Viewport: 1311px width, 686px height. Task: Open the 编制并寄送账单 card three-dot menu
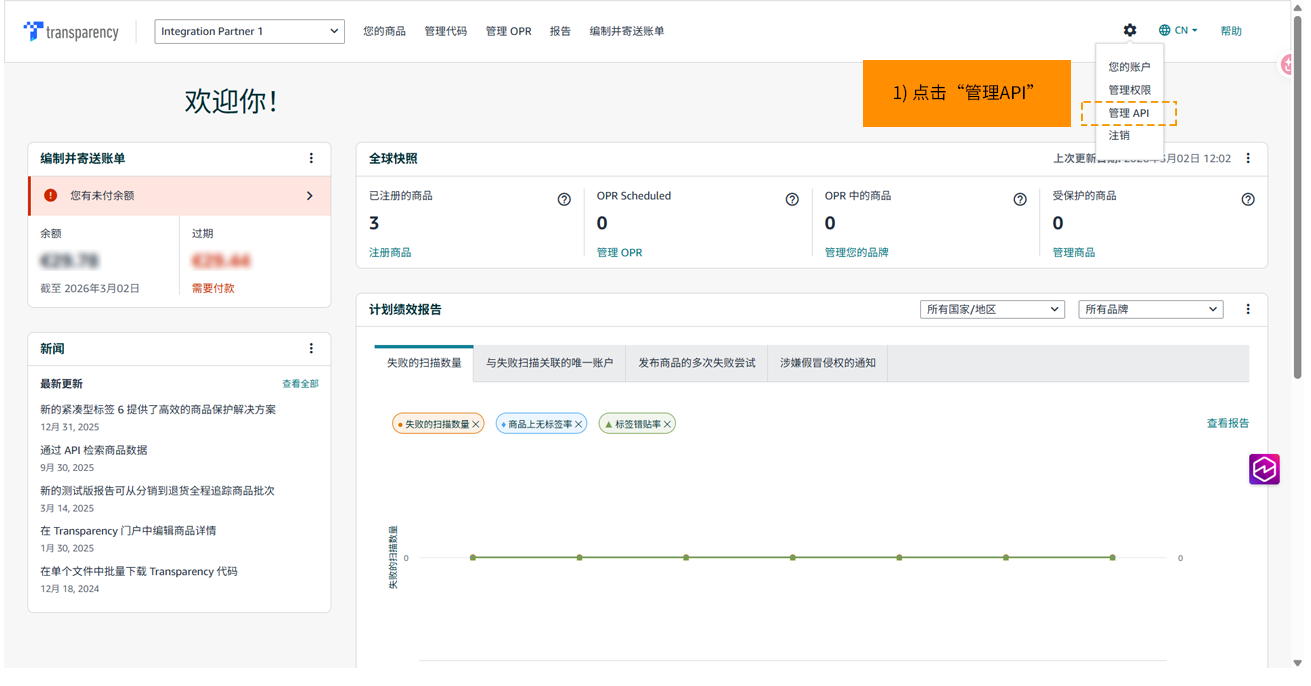pyautogui.click(x=311, y=158)
